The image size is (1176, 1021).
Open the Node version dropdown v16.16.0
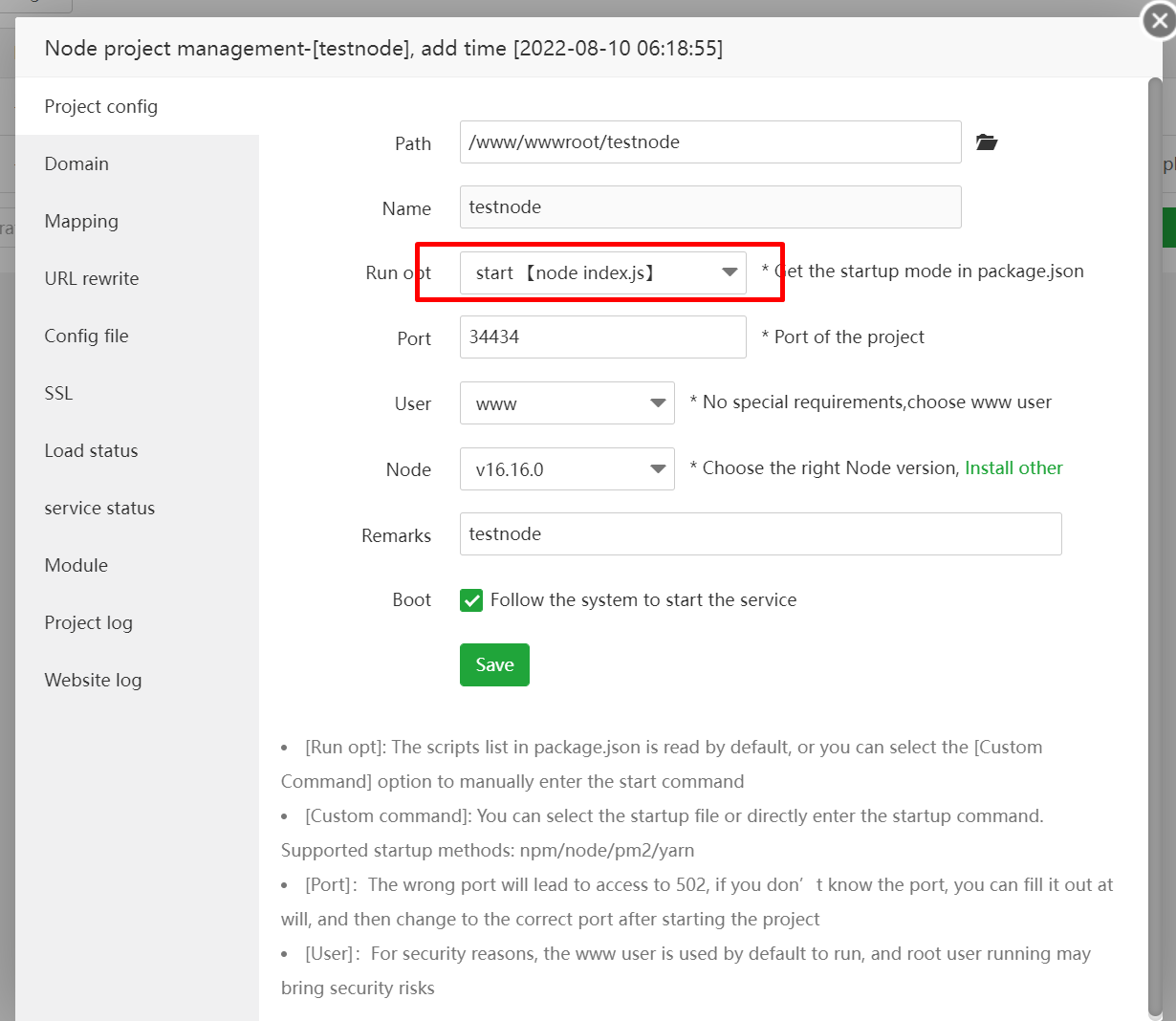(567, 469)
